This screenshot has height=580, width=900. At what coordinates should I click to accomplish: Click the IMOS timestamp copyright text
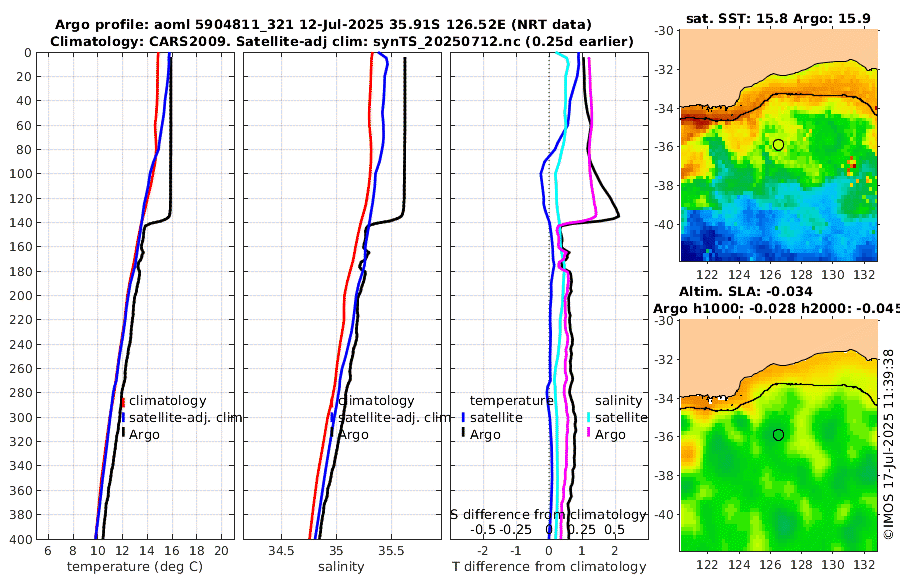(889, 444)
